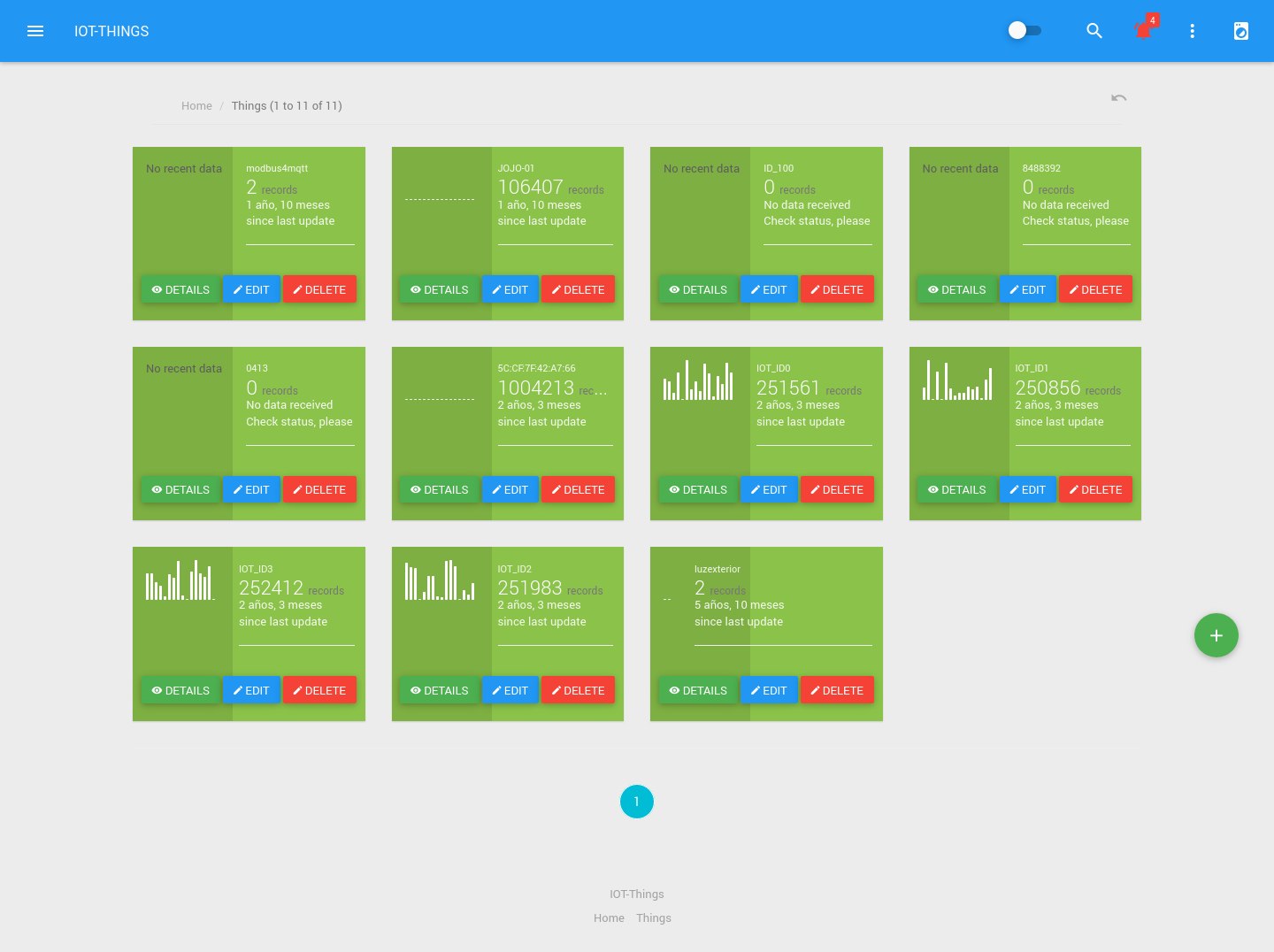Go to Home breadcrumb link
Screen dimensions: 1274x952
pos(196,105)
